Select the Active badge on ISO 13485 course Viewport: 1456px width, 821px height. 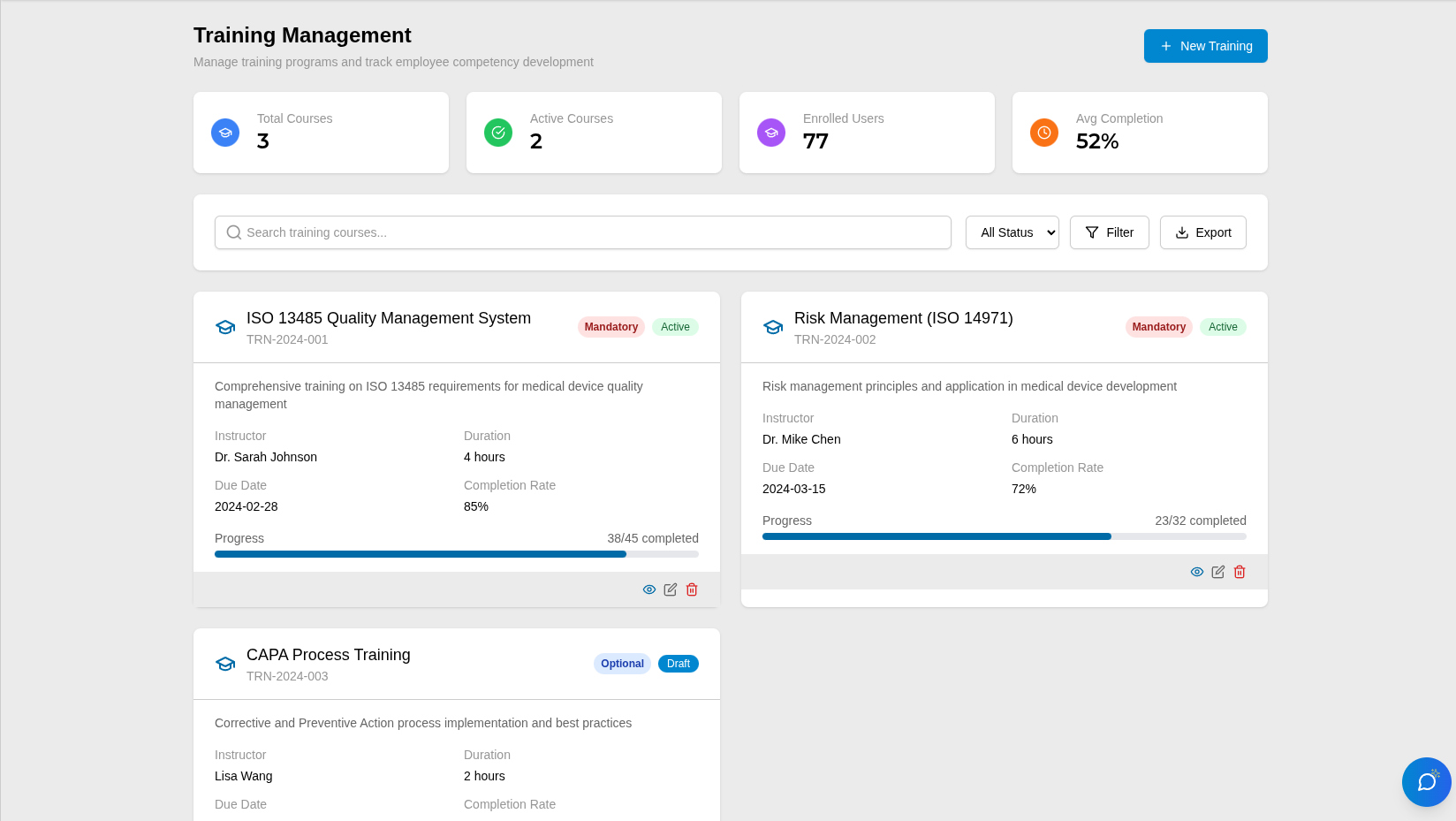pyautogui.click(x=675, y=327)
